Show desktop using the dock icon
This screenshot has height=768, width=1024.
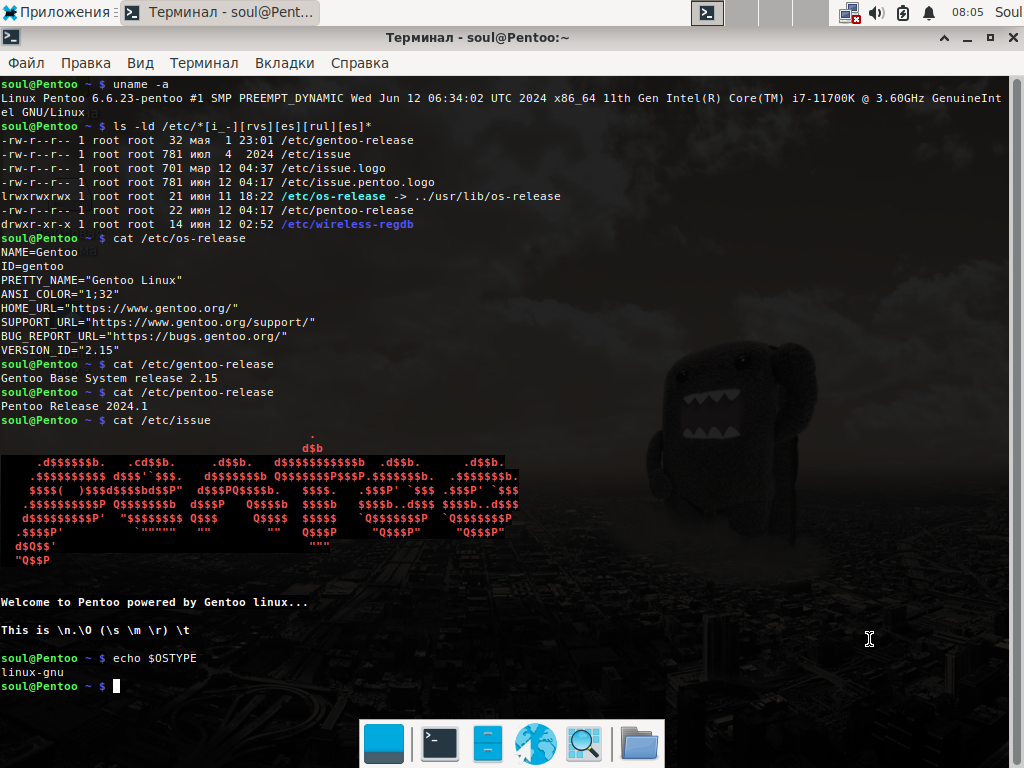point(383,743)
